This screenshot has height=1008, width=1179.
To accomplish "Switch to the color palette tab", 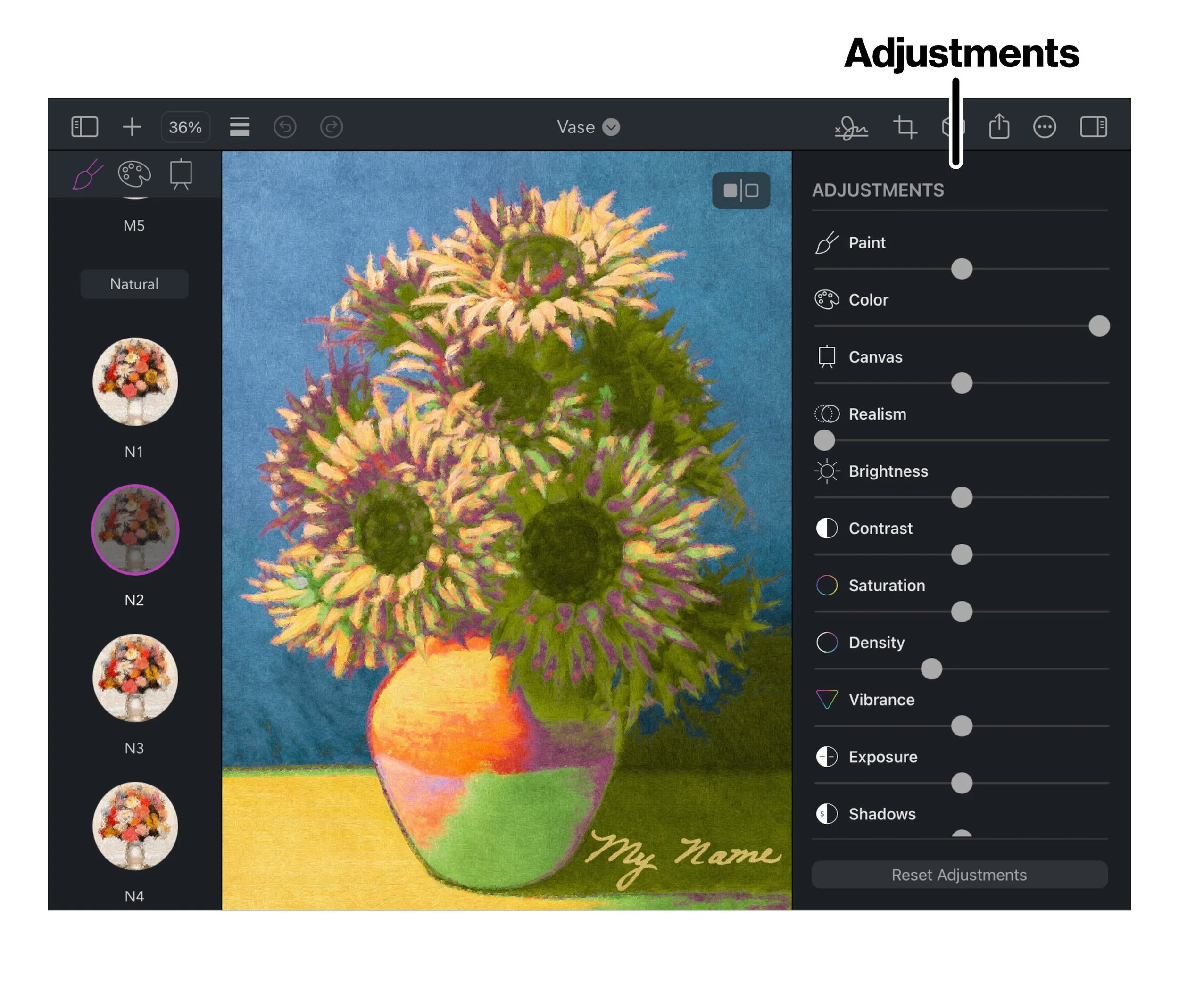I will 134,174.
